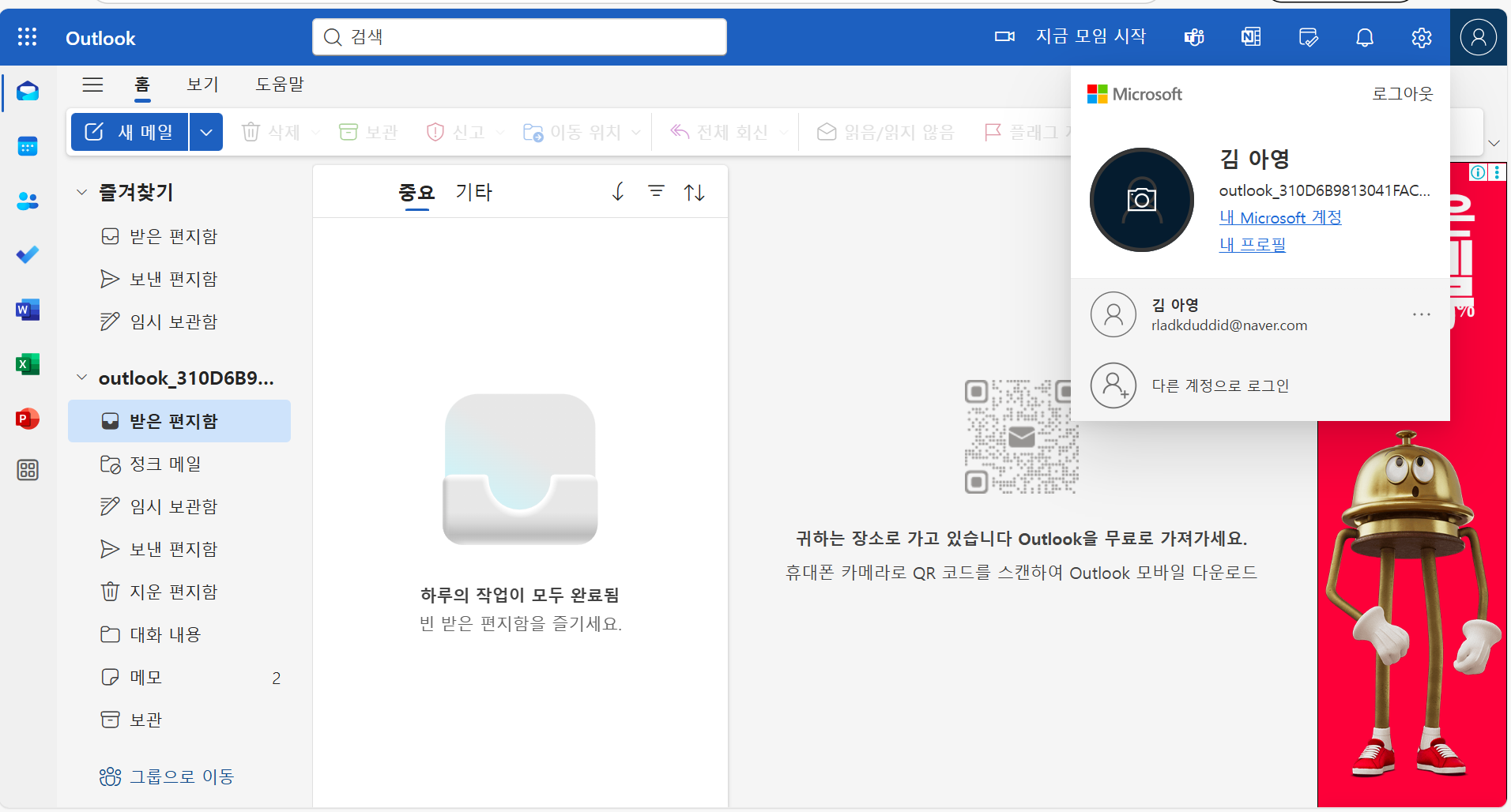Click in the 검색 search field
Screen dimensions: 1511x812
[x=519, y=37]
